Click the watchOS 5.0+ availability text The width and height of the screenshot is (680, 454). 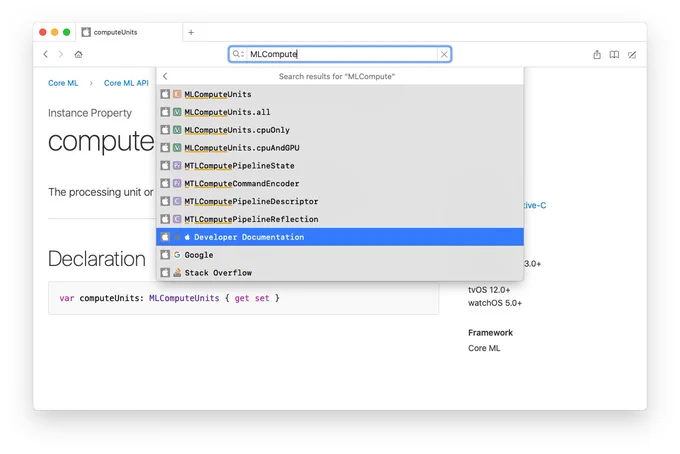[495, 303]
